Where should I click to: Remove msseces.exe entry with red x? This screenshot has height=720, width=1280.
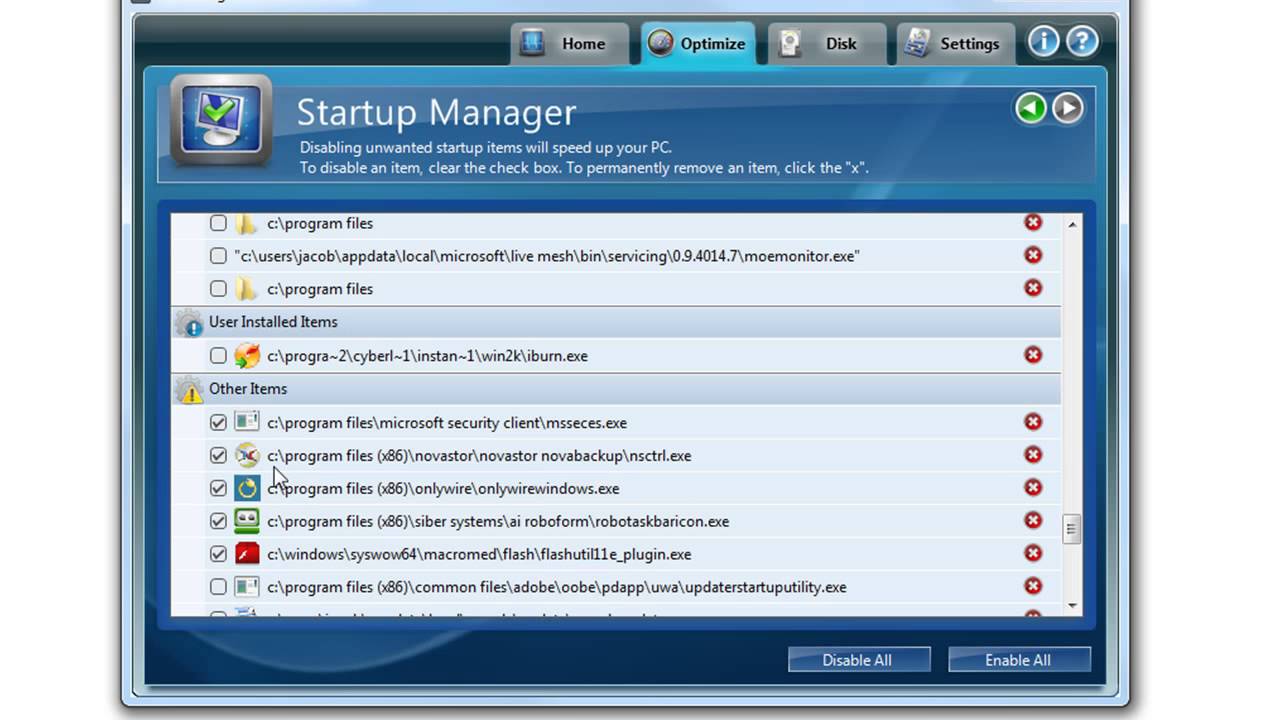1033,422
